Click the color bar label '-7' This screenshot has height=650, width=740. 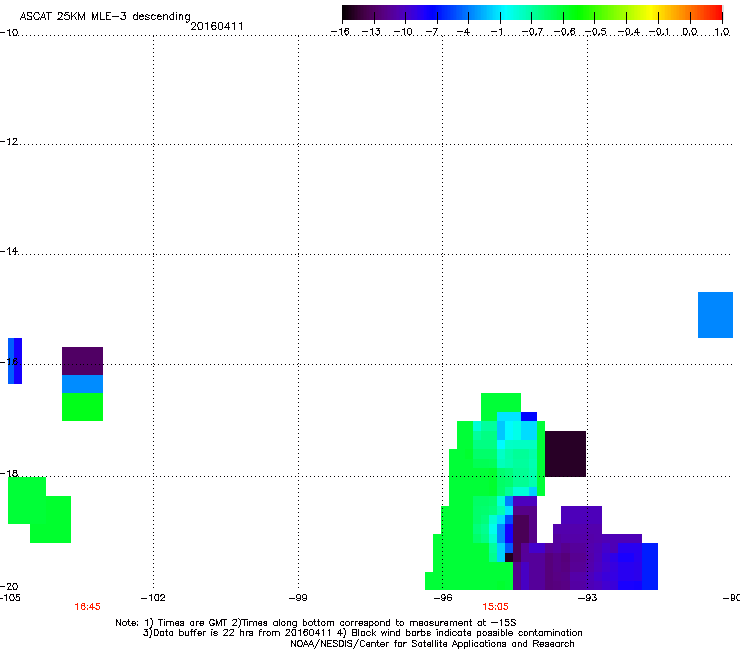(432, 32)
